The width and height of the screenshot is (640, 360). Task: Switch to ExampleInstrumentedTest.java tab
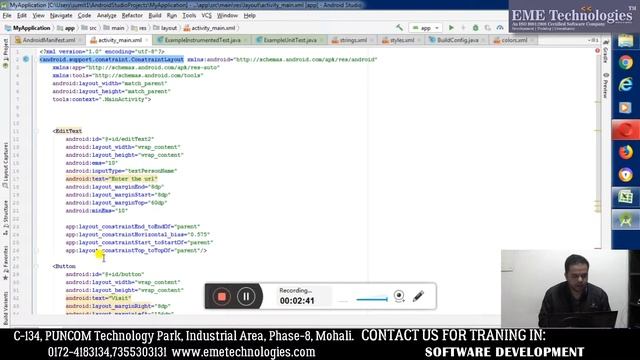tap(202, 40)
